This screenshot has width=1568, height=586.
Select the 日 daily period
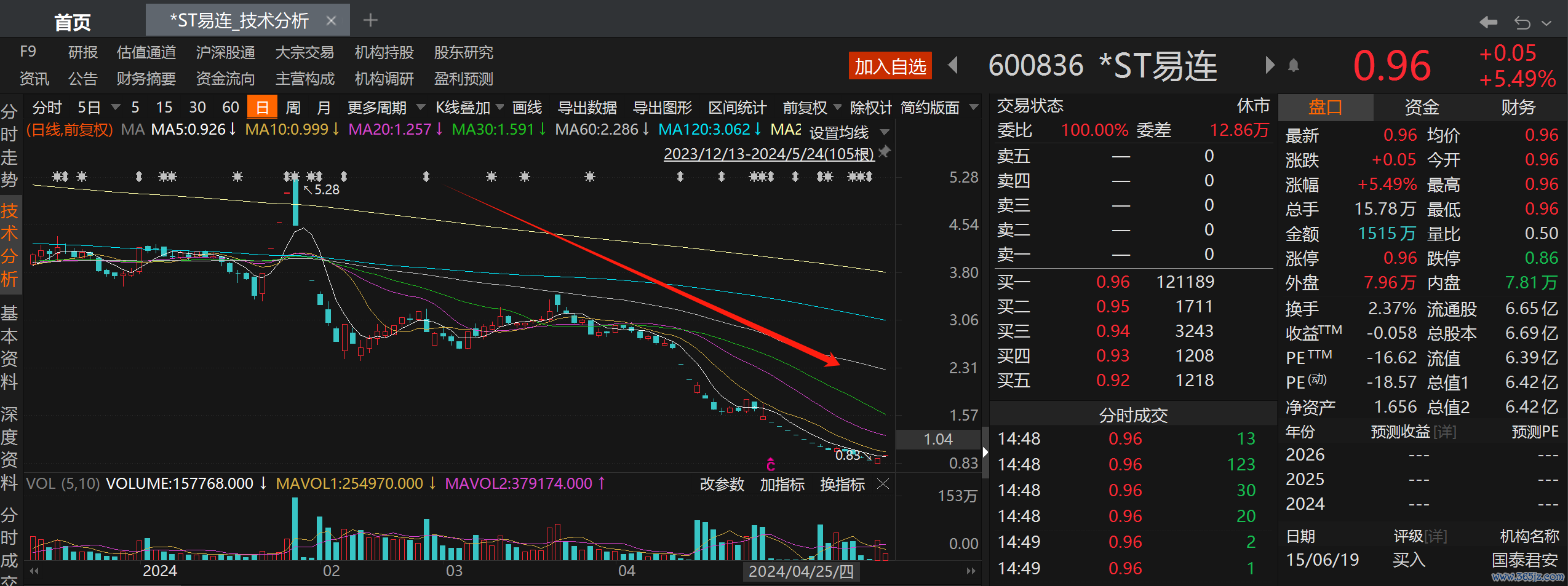pyautogui.click(x=262, y=108)
